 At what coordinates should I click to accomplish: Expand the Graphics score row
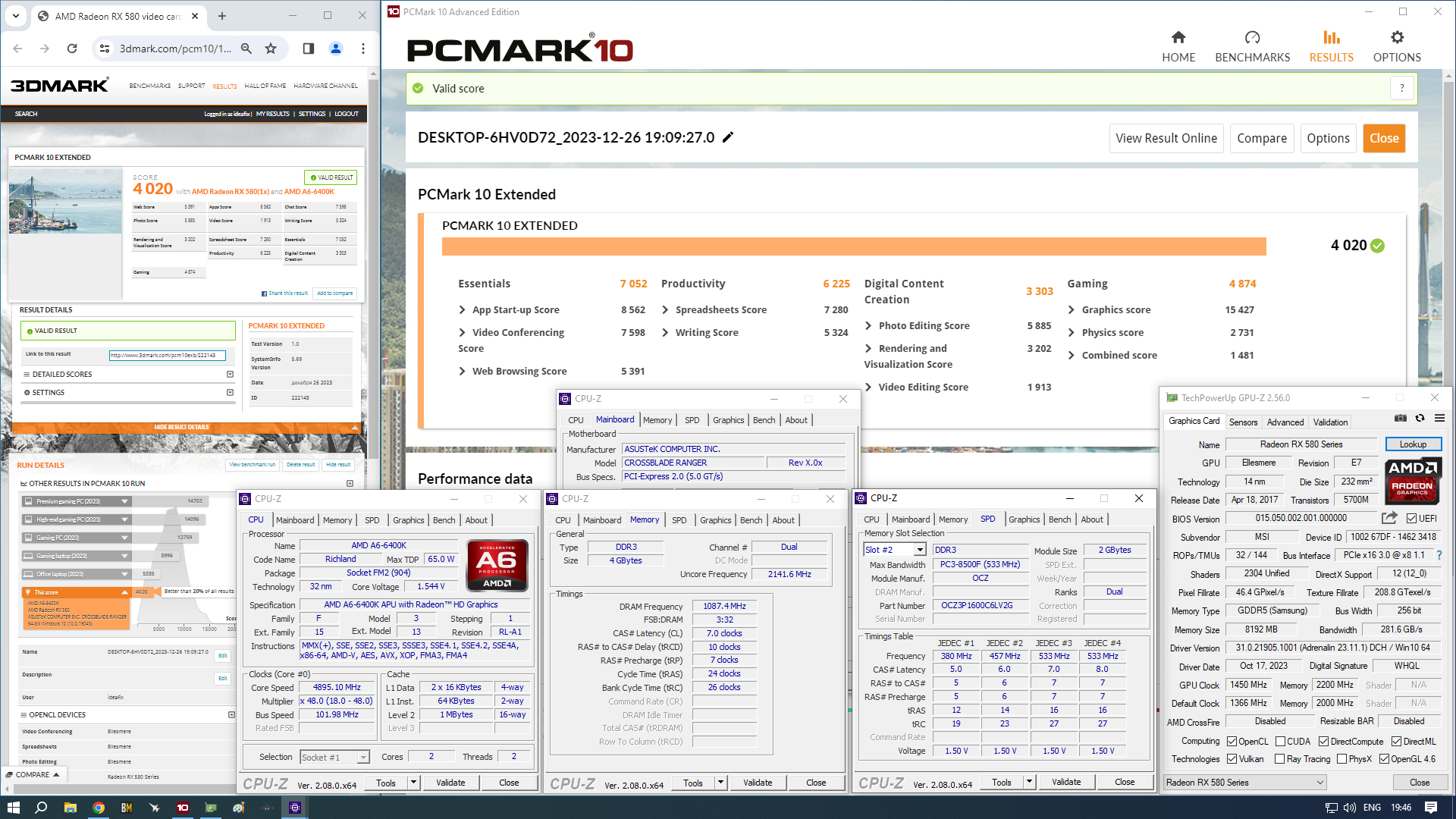[x=1072, y=309]
